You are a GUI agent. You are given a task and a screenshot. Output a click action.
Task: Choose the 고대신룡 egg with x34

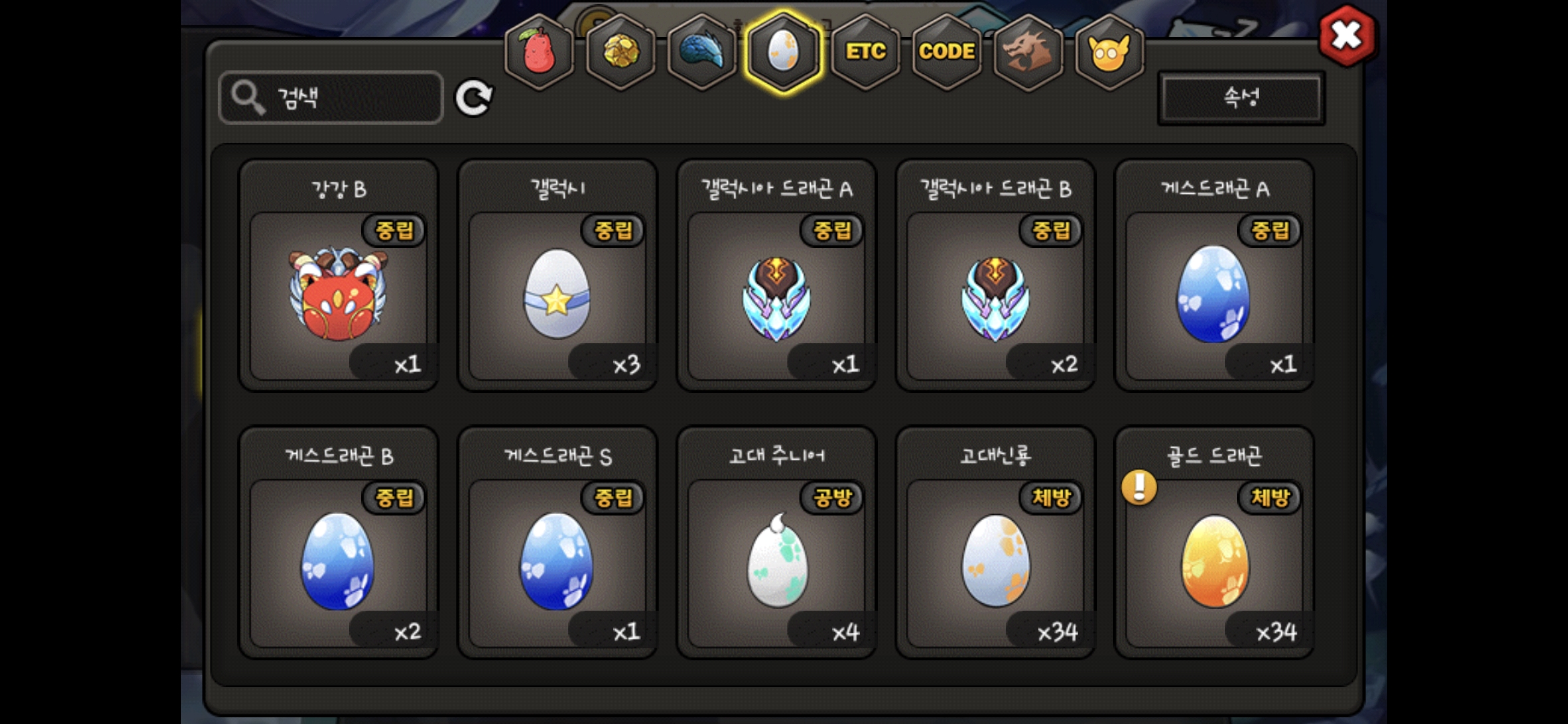click(996, 542)
